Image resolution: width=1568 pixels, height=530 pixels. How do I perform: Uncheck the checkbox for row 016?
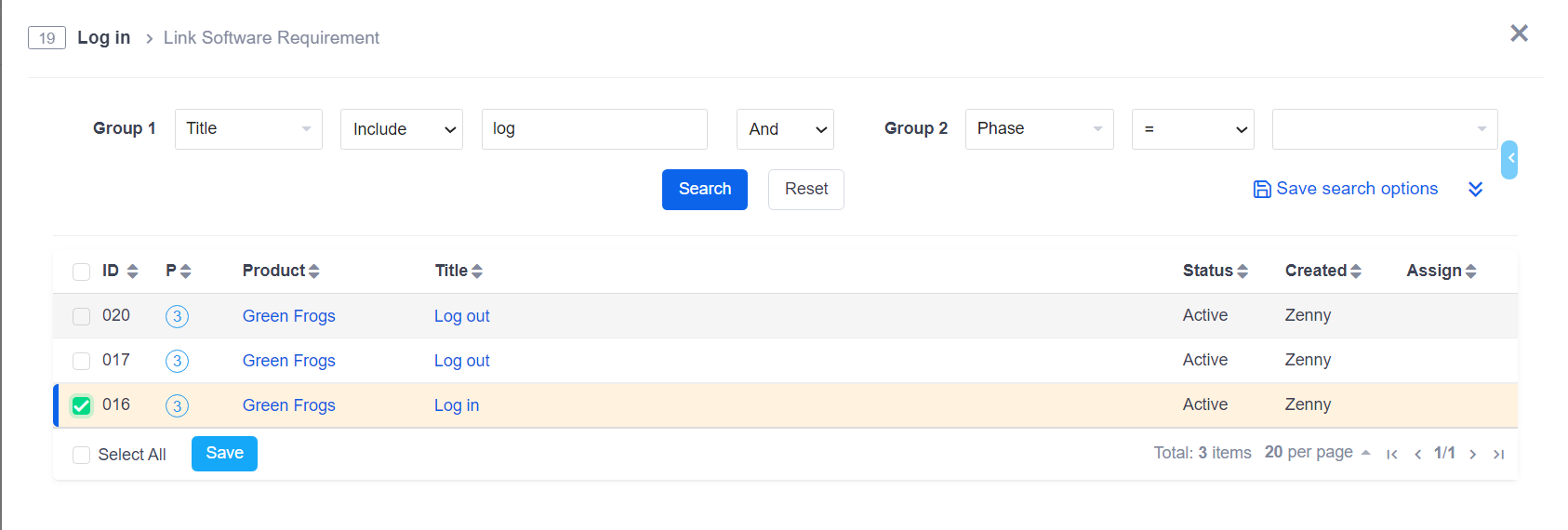tap(82, 405)
